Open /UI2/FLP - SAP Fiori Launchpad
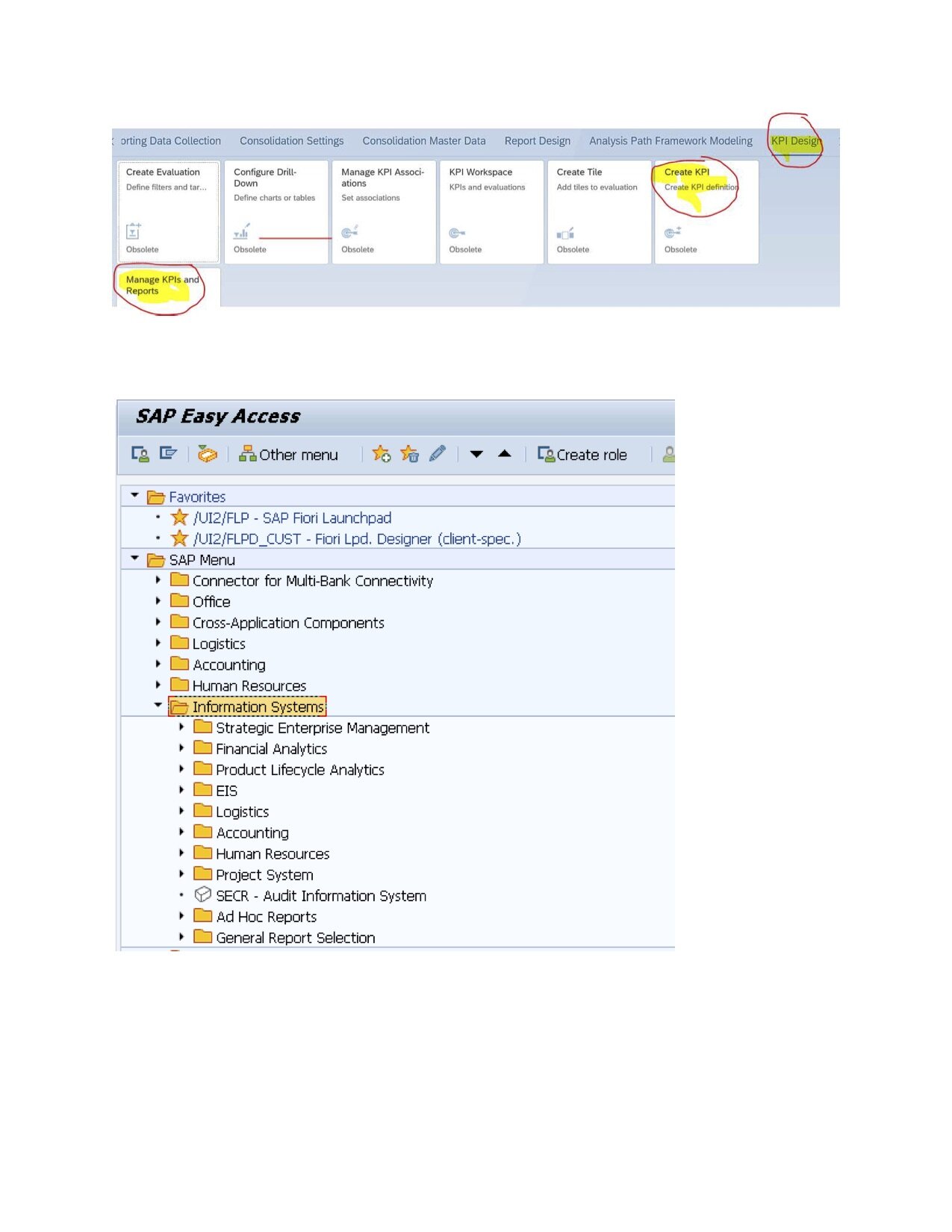 (292, 518)
